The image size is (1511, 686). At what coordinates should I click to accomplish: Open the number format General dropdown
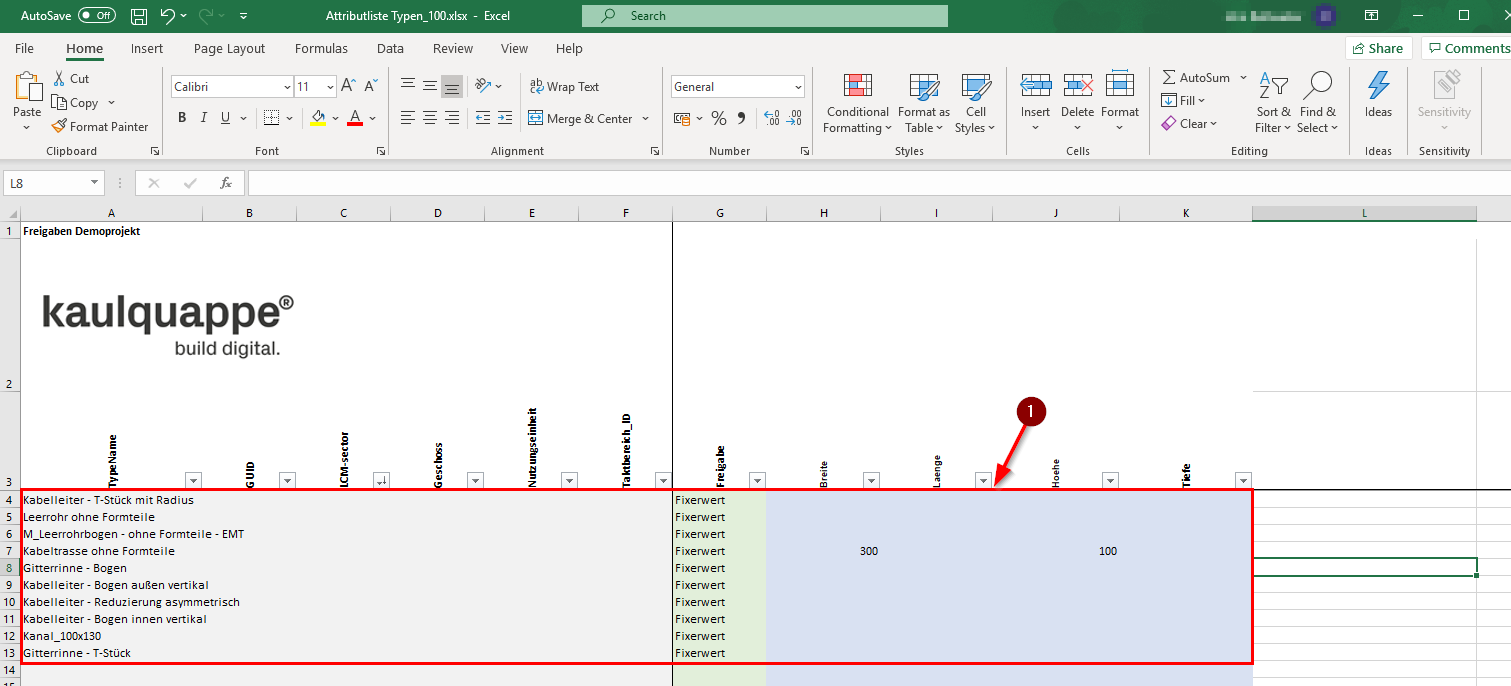[798, 87]
